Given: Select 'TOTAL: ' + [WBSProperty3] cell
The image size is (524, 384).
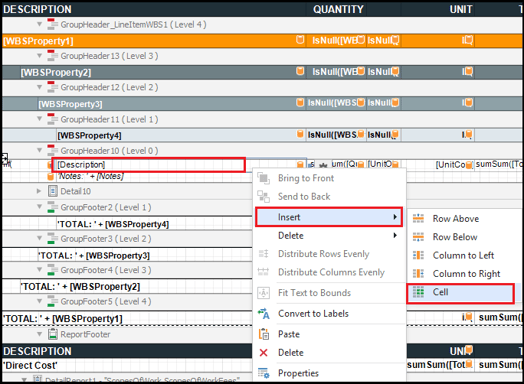Looking at the screenshot, I should click(x=145, y=255).
